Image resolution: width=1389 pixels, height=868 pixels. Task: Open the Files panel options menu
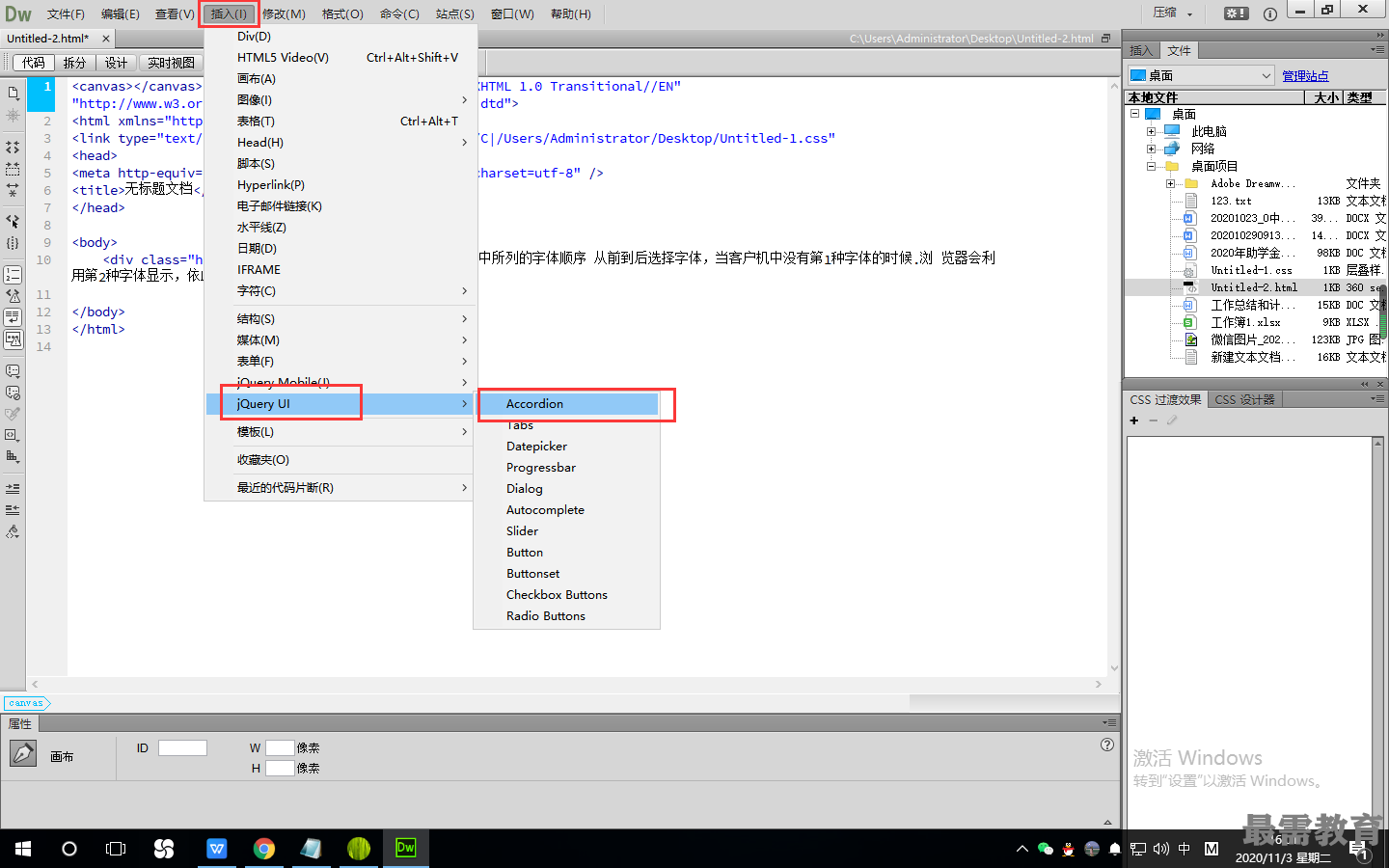(1377, 49)
